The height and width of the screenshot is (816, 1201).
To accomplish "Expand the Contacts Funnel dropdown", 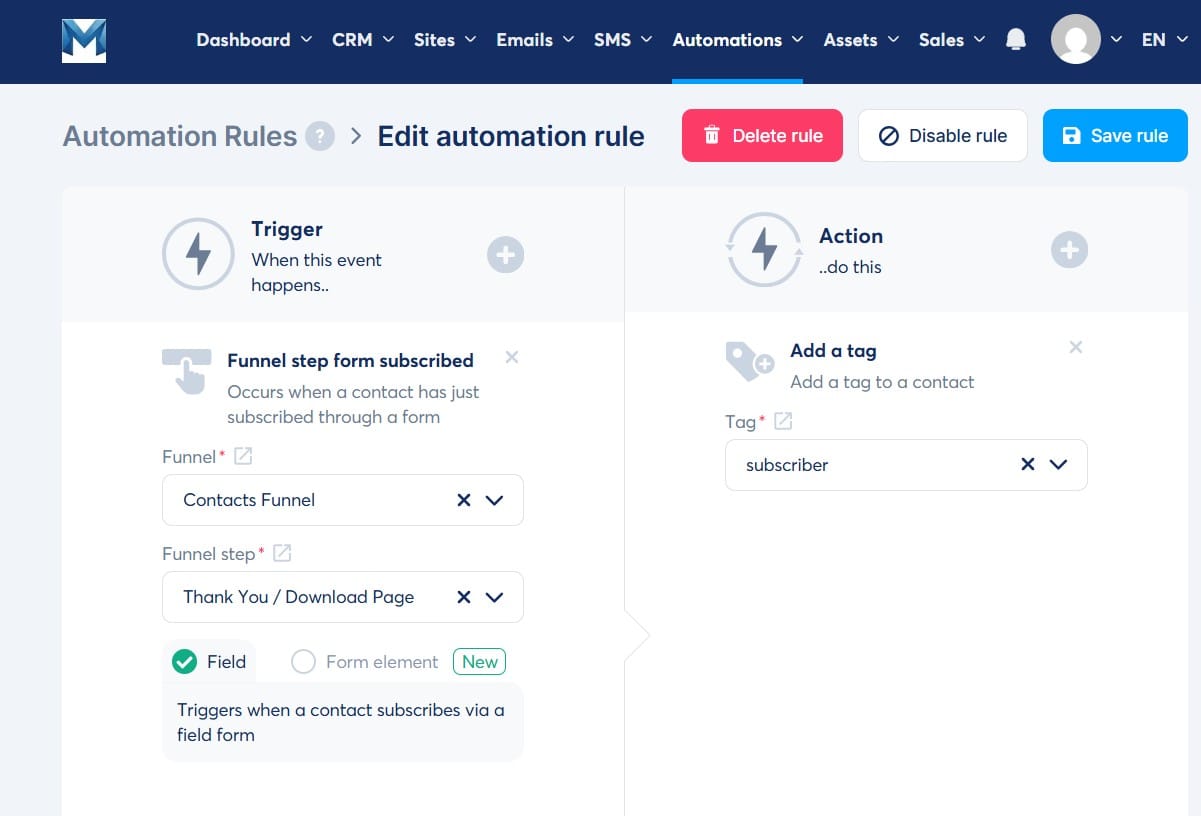I will (494, 500).
